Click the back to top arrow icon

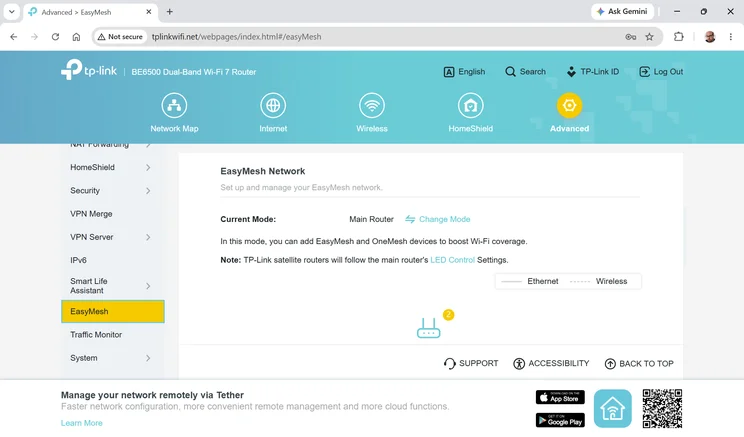pos(610,363)
